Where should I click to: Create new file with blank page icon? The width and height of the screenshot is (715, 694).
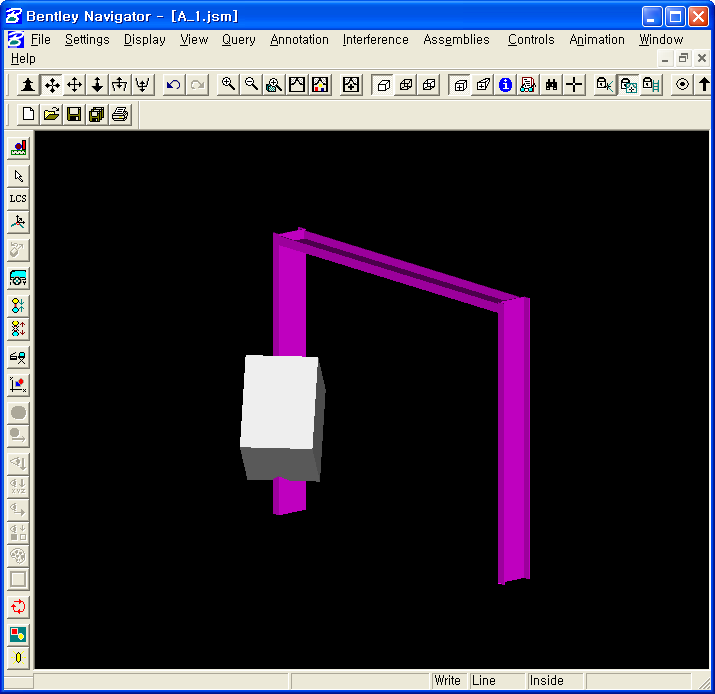(29, 115)
